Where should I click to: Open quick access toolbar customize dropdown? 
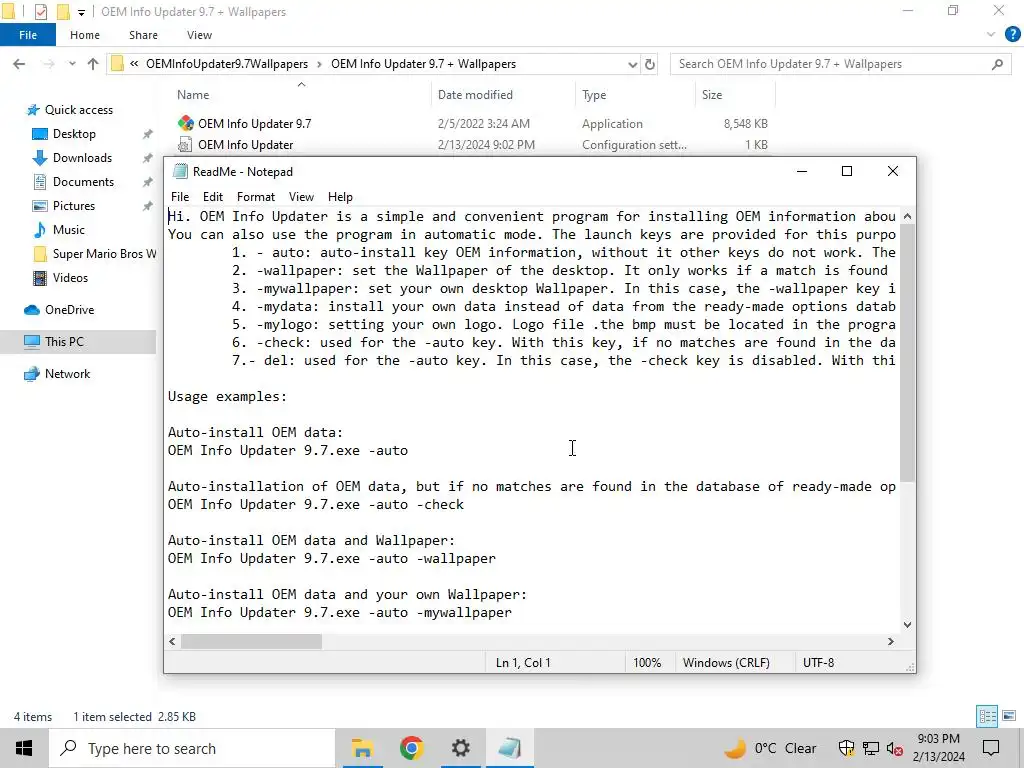click(x=81, y=12)
